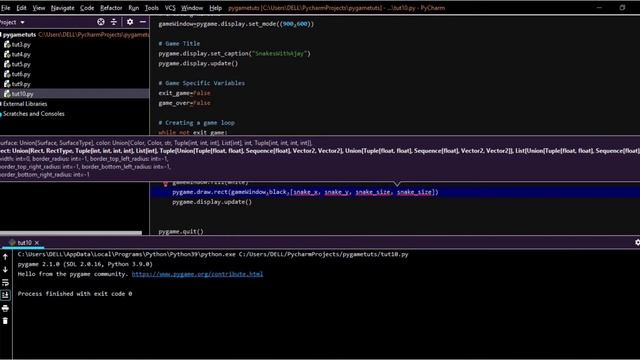Screen dimensions: 640x360
Task: Click the breakpoint marker in editor gutter
Action: coord(166,183)
